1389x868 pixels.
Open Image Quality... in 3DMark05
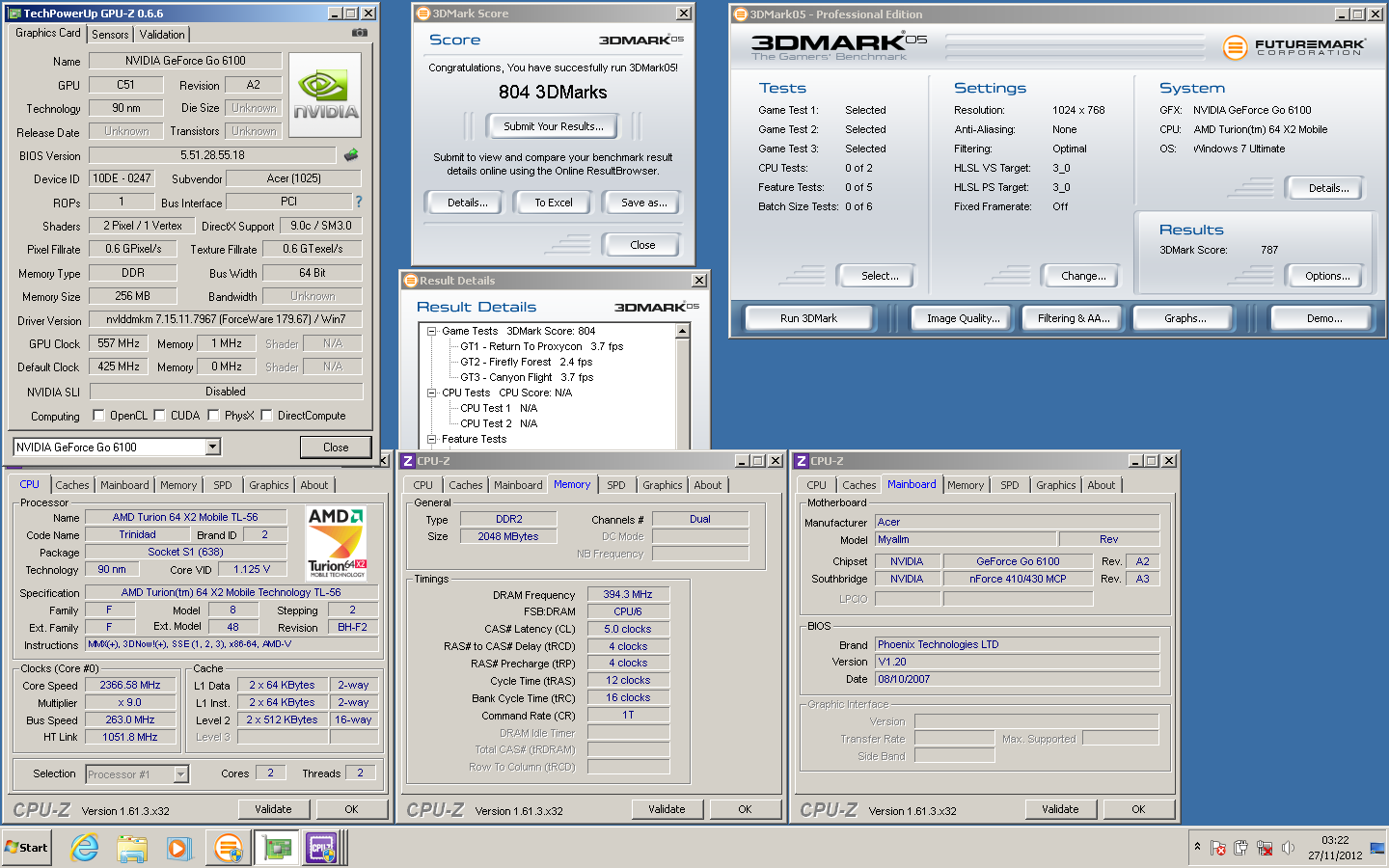pyautogui.click(x=963, y=318)
